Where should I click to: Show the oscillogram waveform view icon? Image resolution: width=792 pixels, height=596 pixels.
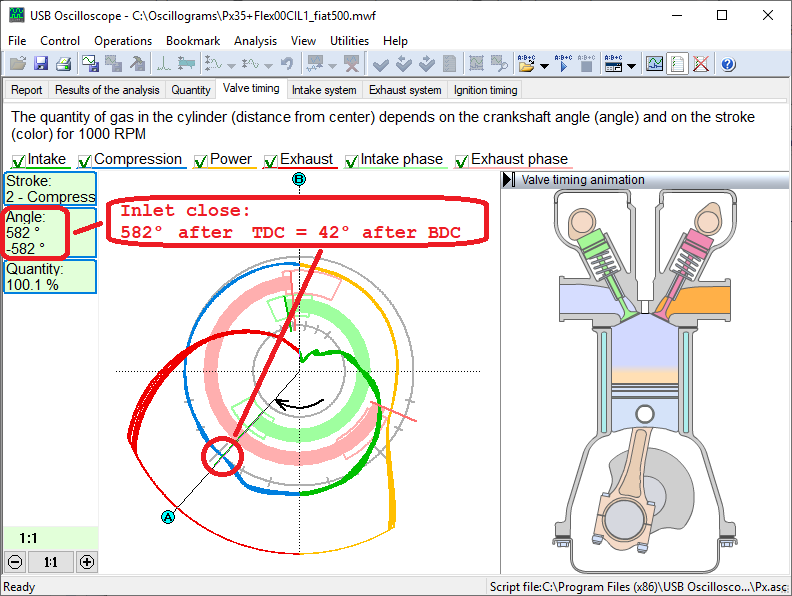[x=654, y=64]
